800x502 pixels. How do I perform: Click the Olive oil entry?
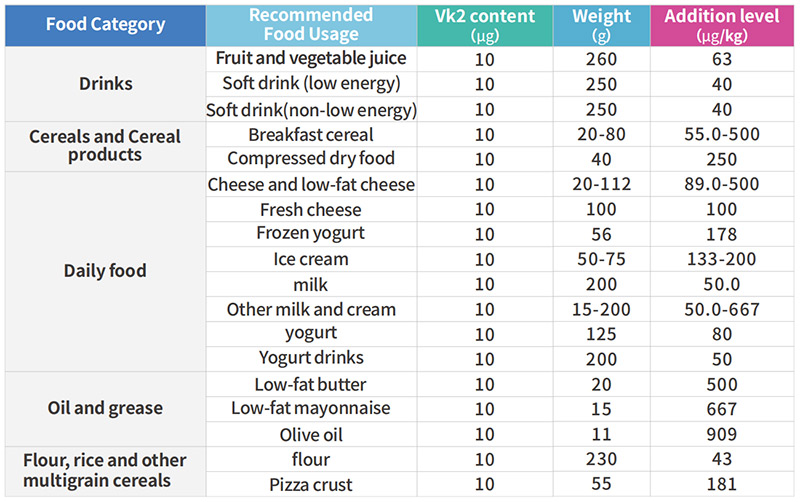310,433
